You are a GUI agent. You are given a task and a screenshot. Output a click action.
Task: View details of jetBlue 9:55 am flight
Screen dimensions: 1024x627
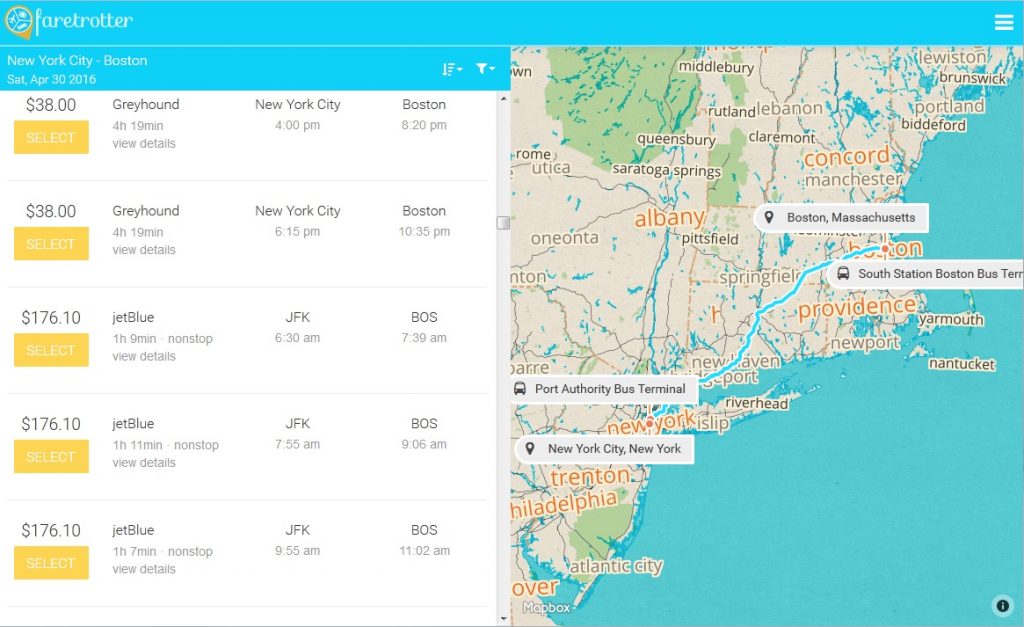click(144, 569)
